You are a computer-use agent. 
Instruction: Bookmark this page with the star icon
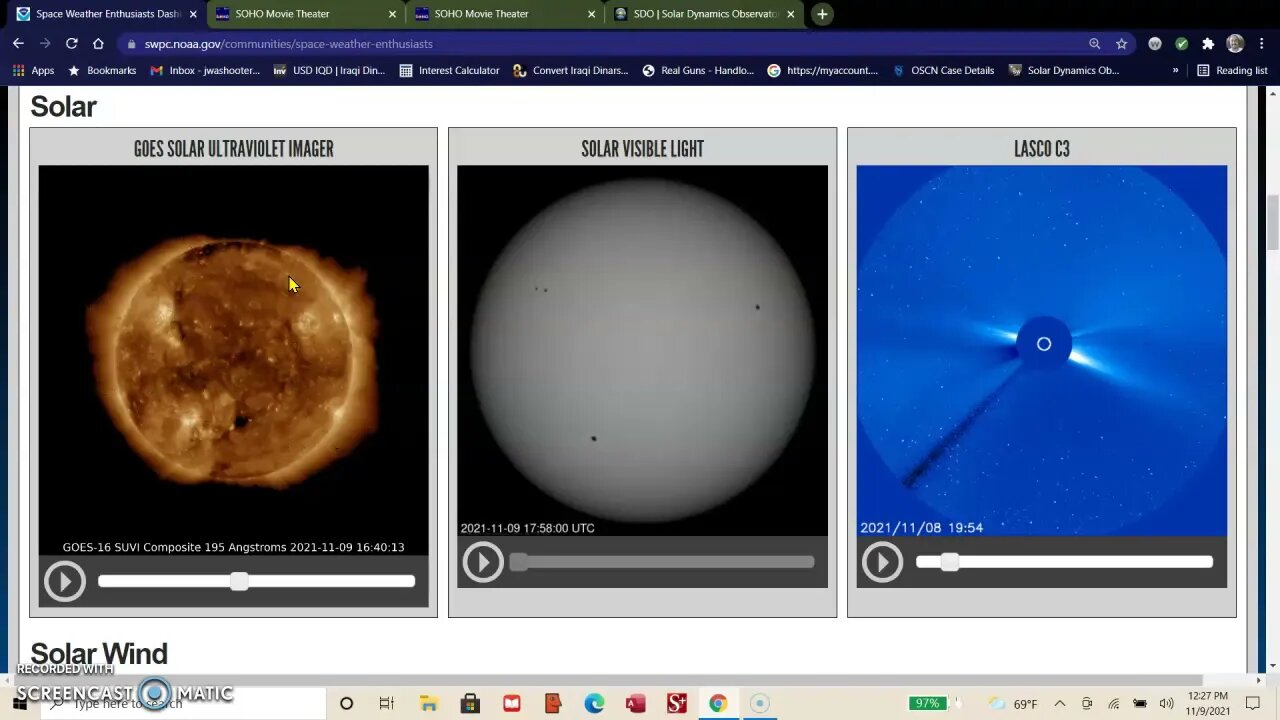tap(1121, 44)
